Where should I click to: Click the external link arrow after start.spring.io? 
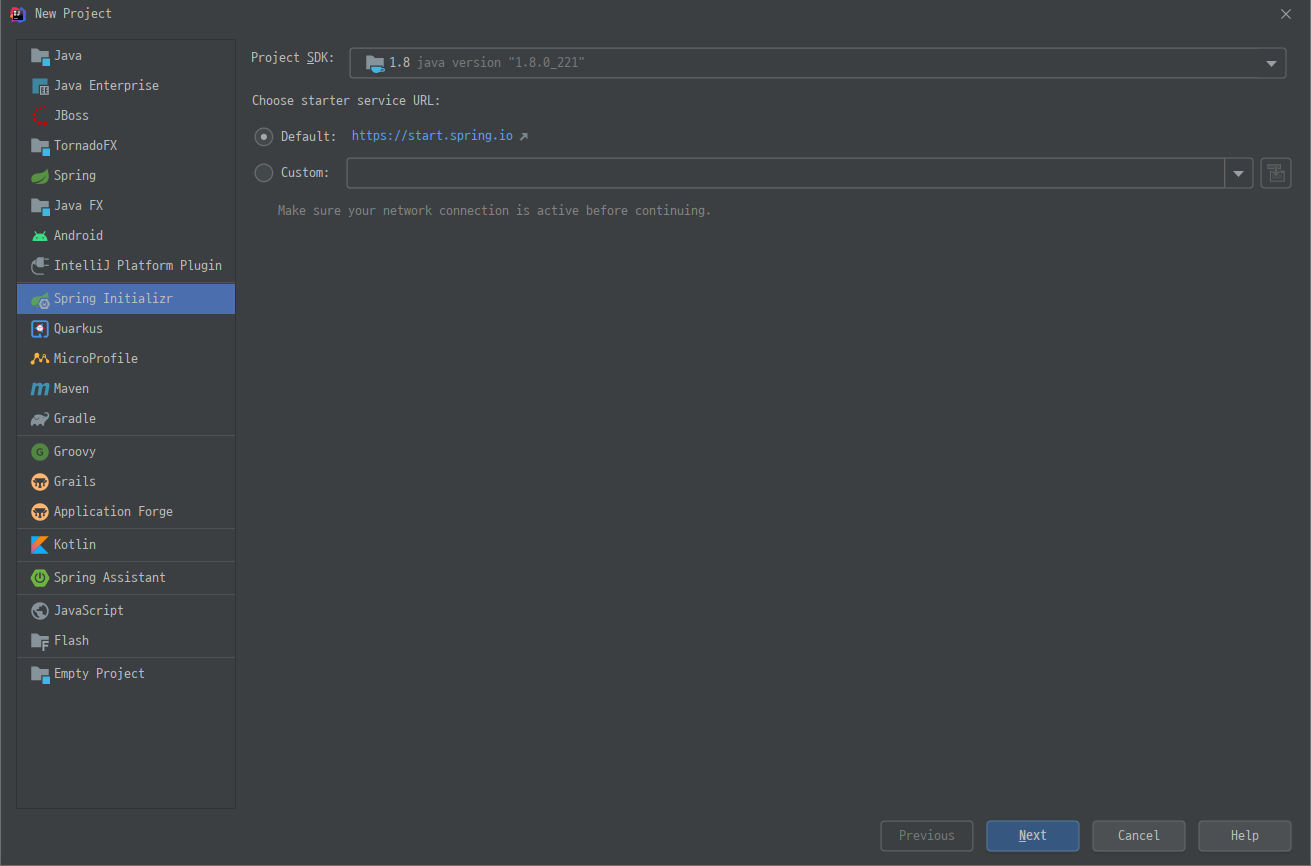(523, 136)
